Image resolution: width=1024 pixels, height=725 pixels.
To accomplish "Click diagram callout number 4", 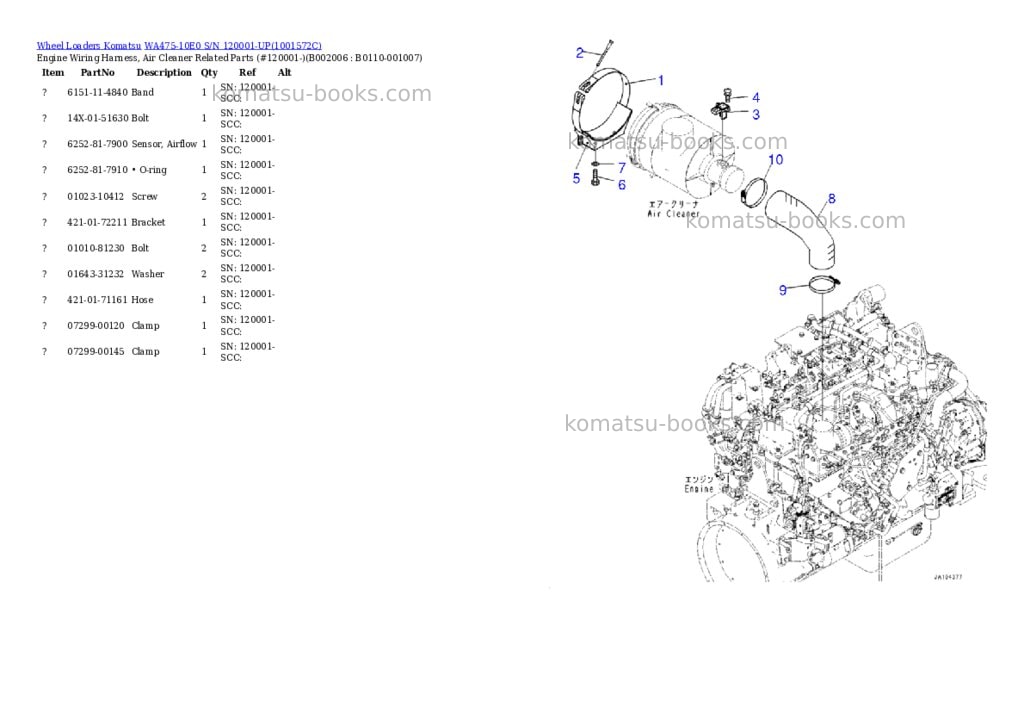I will [756, 97].
